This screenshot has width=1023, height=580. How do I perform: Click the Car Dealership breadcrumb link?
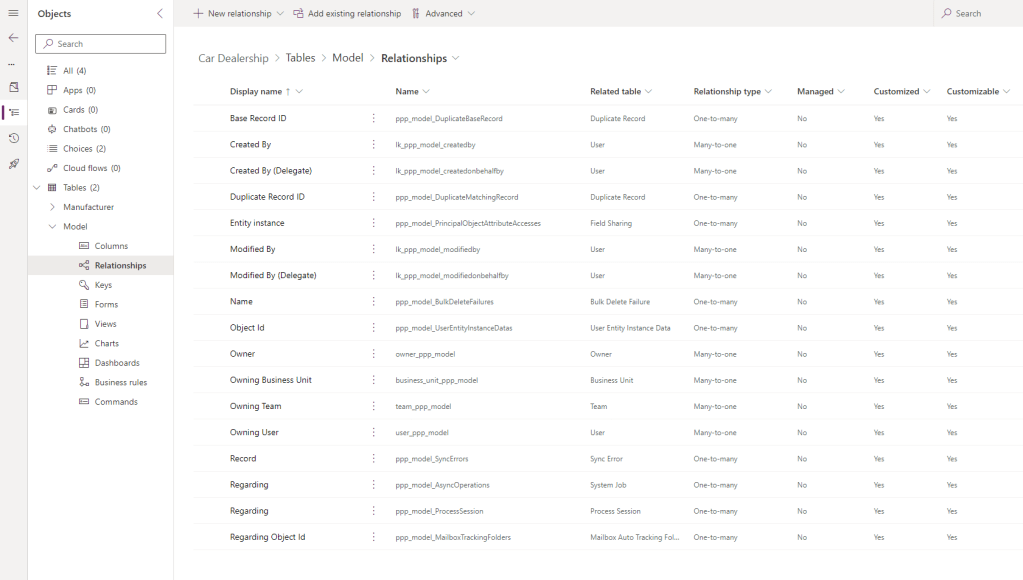(233, 58)
